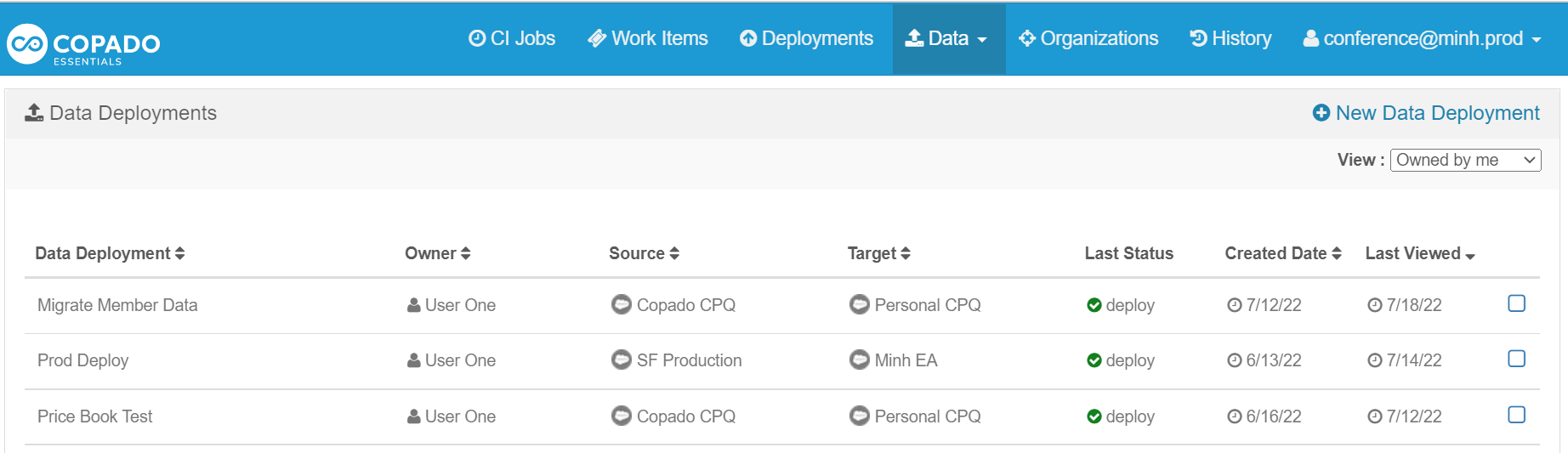Click the clock icon beside last viewed 7/14/22
This screenshot has height=453, width=1568.
(1375, 360)
